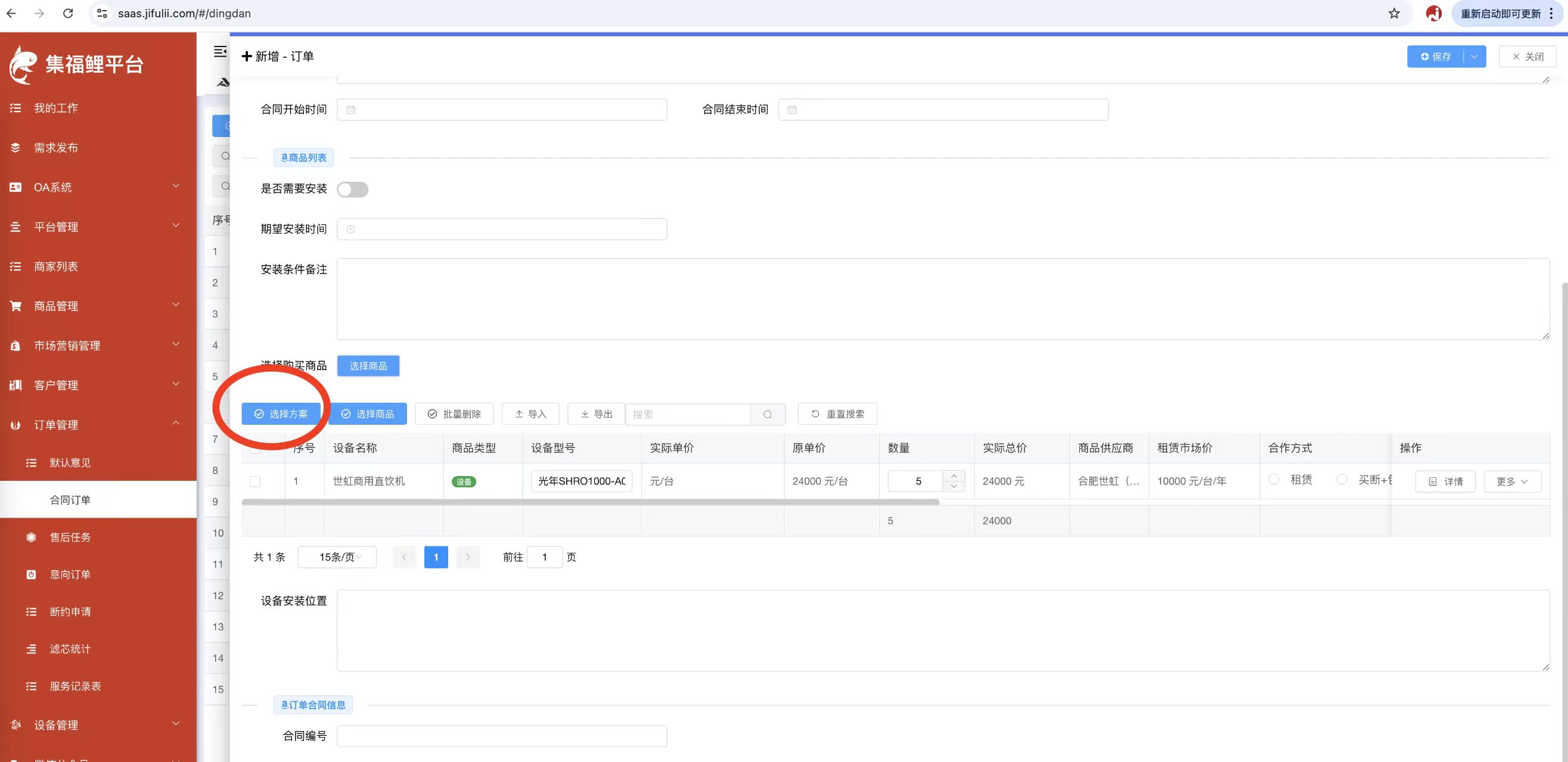1568x762 pixels.
Task: Click the next page arrow
Action: 467,557
